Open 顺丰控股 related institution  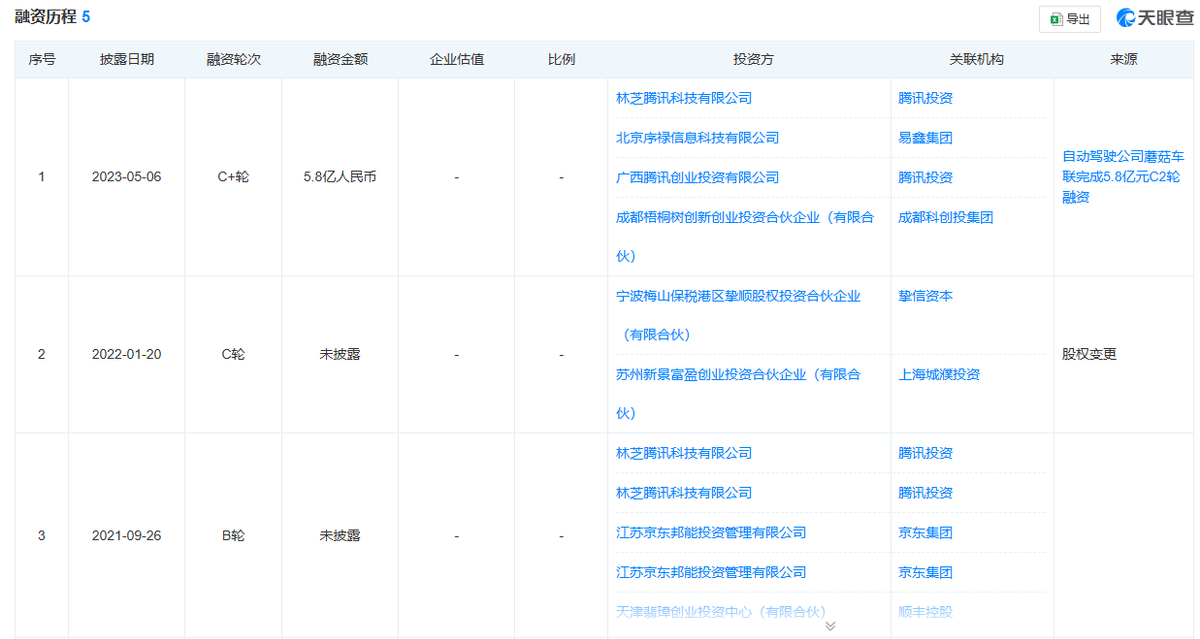point(925,611)
